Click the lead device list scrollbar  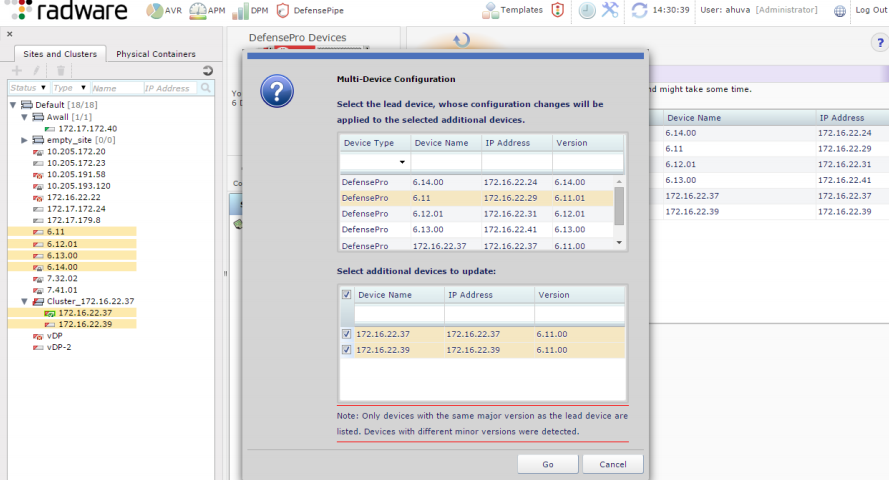(619, 203)
